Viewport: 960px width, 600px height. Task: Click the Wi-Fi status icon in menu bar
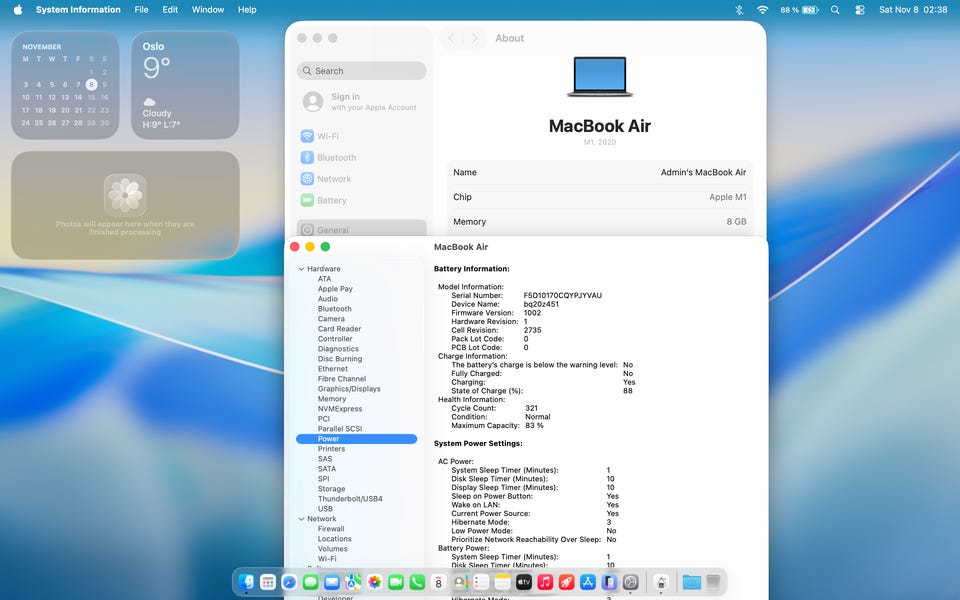pos(762,10)
